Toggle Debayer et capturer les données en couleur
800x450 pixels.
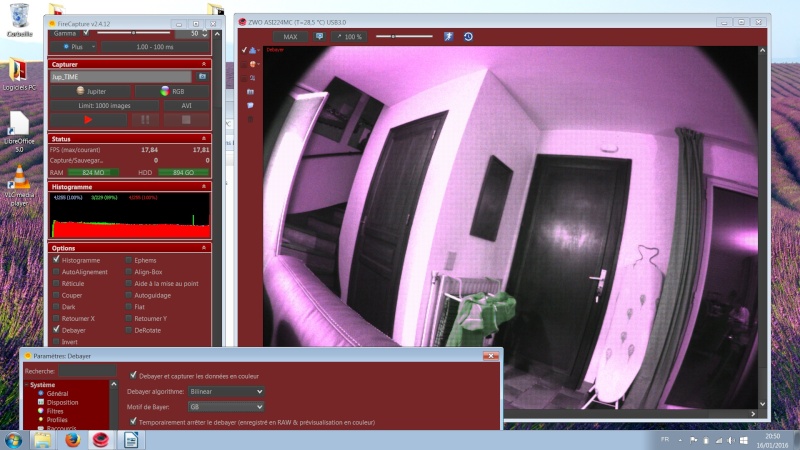point(133,376)
